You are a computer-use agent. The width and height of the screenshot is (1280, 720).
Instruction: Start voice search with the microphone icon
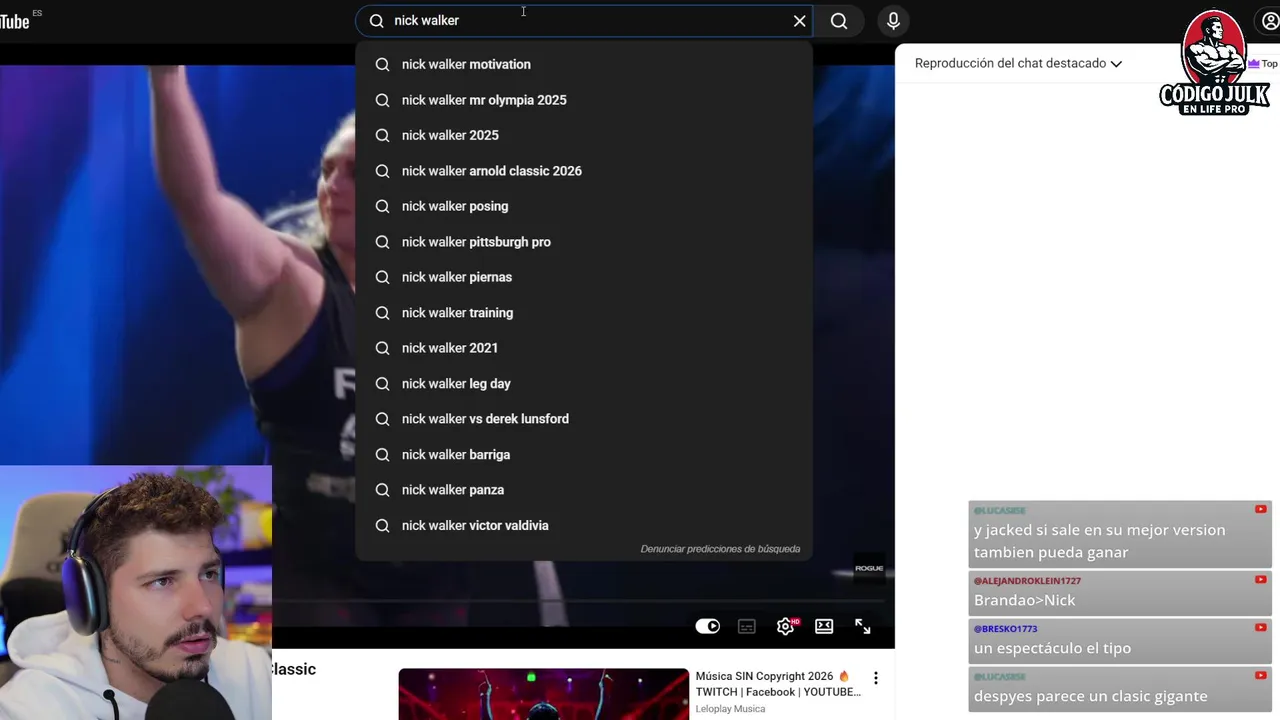pyautogui.click(x=893, y=21)
